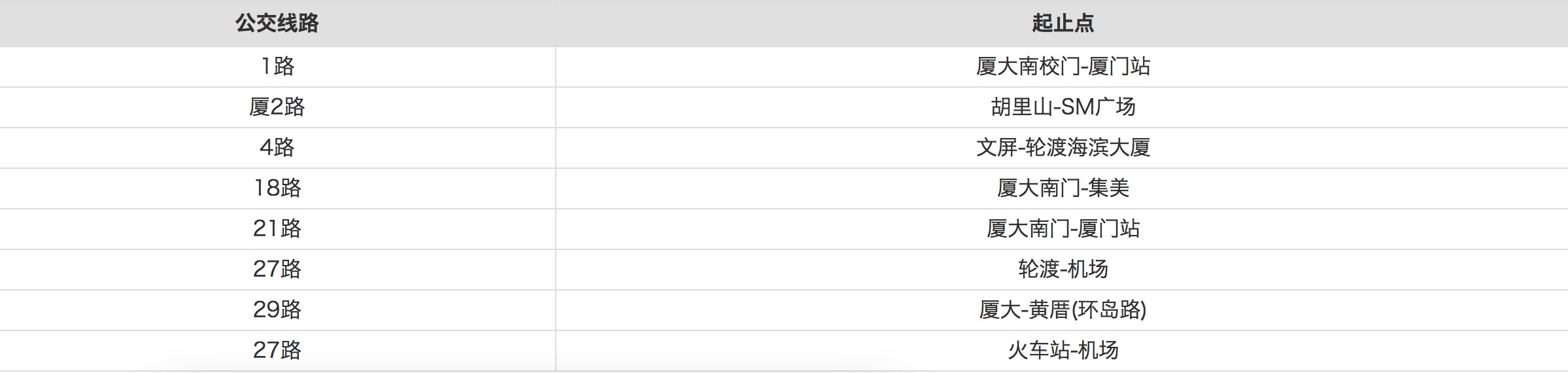Select the 29路 bus route cell
This screenshot has width=1568, height=373.
click(277, 310)
